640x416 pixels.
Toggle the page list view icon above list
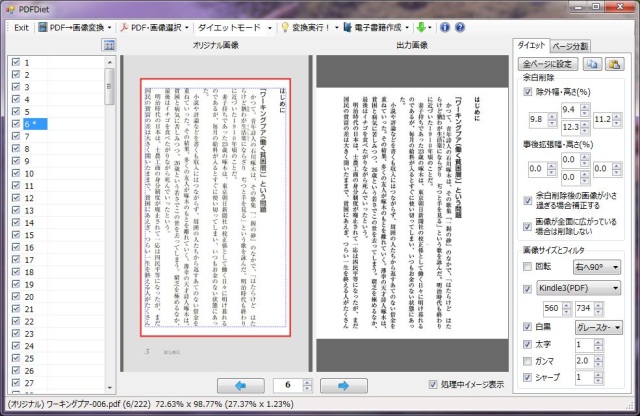click(109, 46)
